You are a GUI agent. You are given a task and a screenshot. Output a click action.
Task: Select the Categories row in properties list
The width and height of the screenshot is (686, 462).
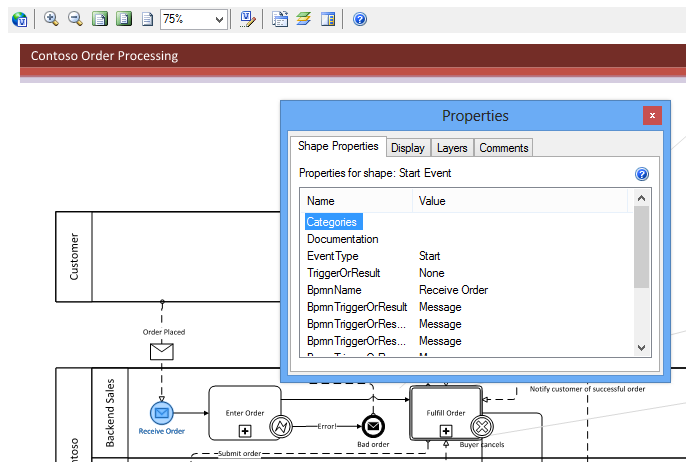click(x=332, y=222)
